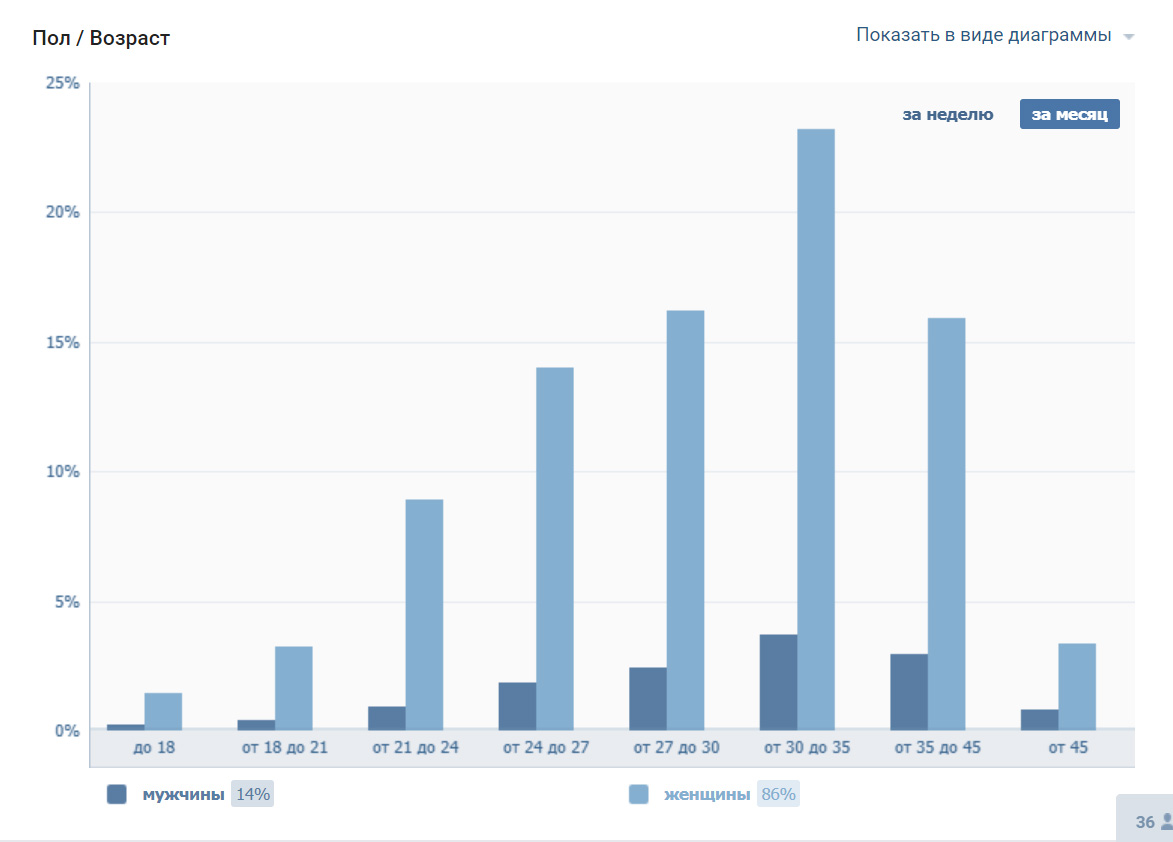Click the 86% badge next to женщины
This screenshot has height=842, width=1173.
778,794
